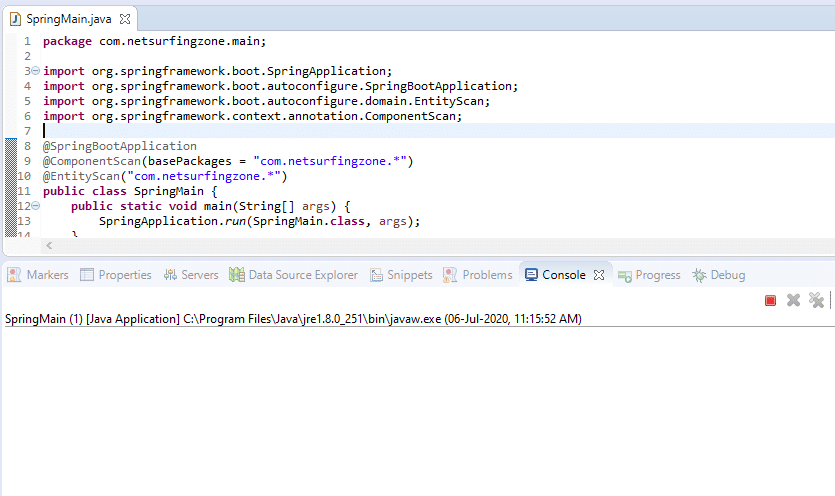Click Remove Launch gray X icon

coord(793,300)
